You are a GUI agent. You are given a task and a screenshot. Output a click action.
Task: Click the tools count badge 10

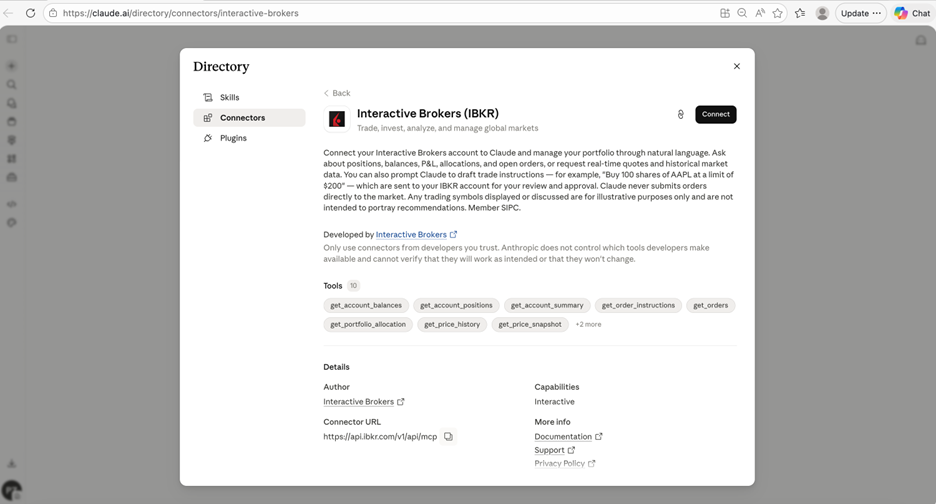pos(353,286)
